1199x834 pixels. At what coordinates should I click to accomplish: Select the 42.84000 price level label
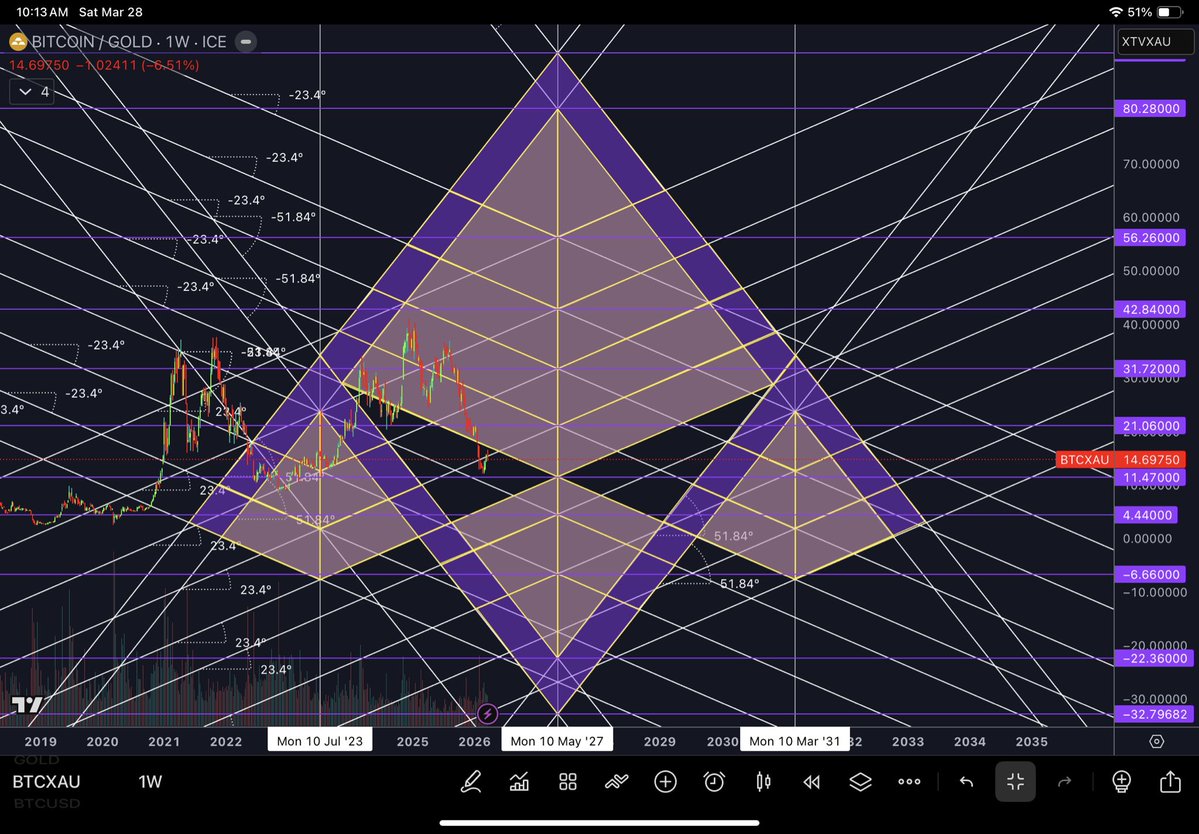click(1151, 310)
